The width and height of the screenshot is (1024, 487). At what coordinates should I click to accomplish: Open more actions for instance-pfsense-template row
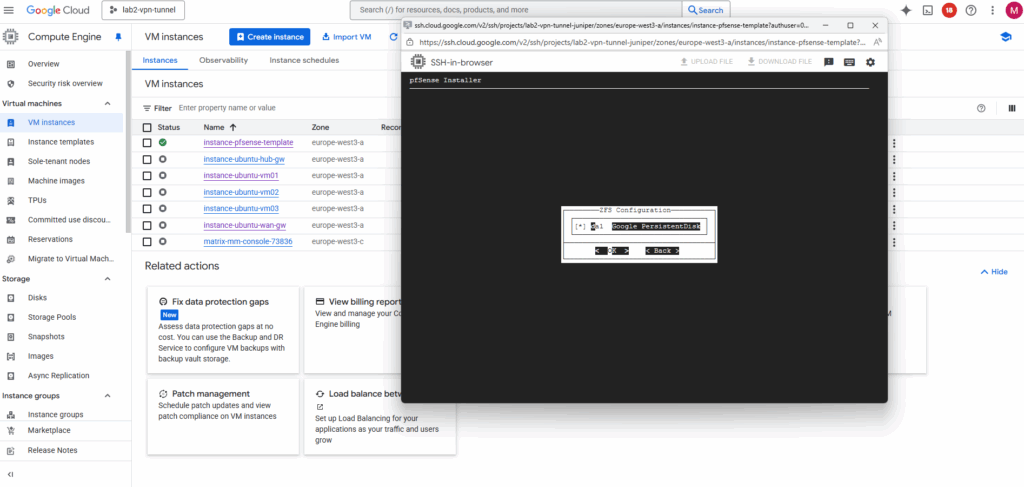point(894,144)
